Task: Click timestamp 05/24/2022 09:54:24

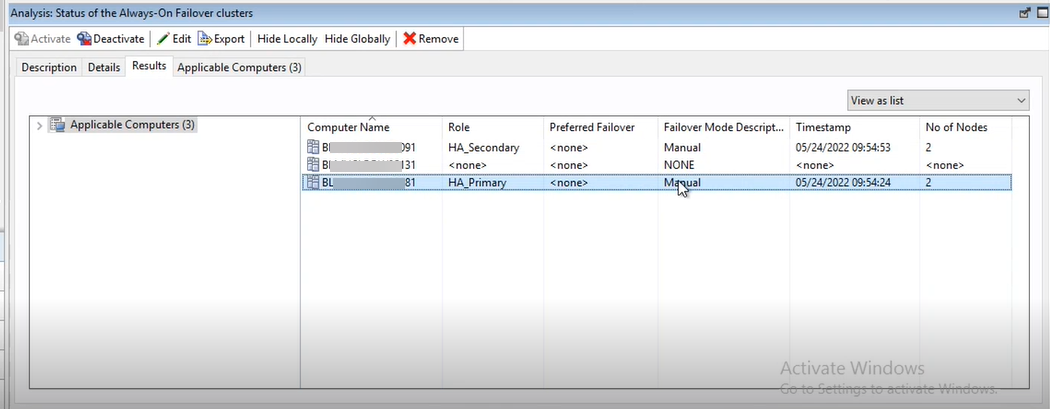Action: coord(842,182)
